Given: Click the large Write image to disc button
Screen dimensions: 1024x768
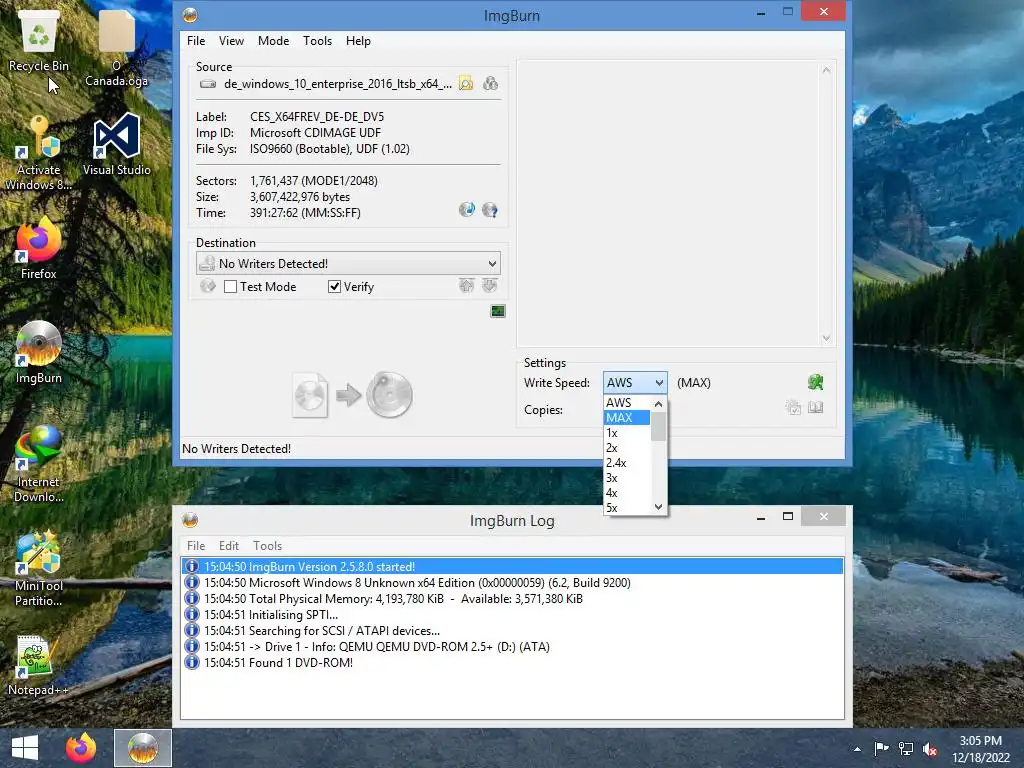Looking at the screenshot, I should tap(353, 394).
